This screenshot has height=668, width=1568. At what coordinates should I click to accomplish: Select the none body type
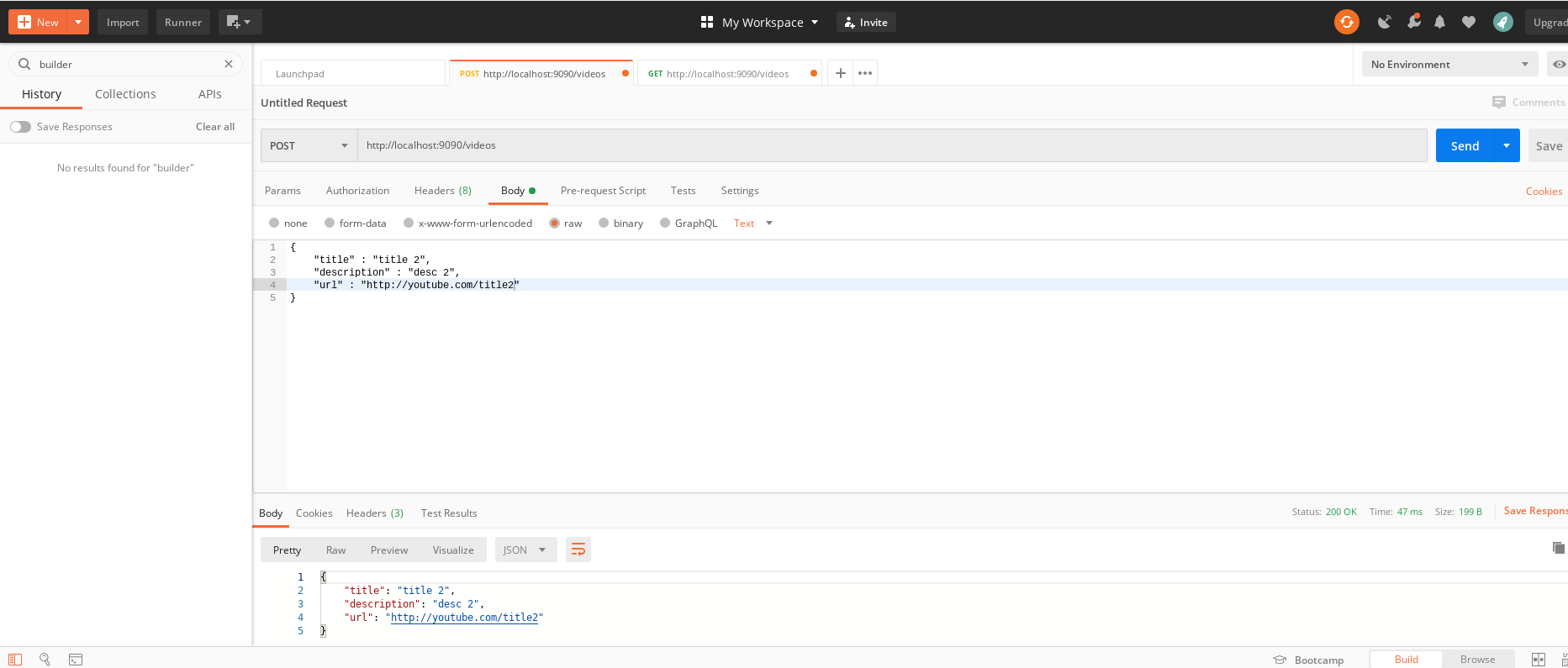tap(274, 223)
